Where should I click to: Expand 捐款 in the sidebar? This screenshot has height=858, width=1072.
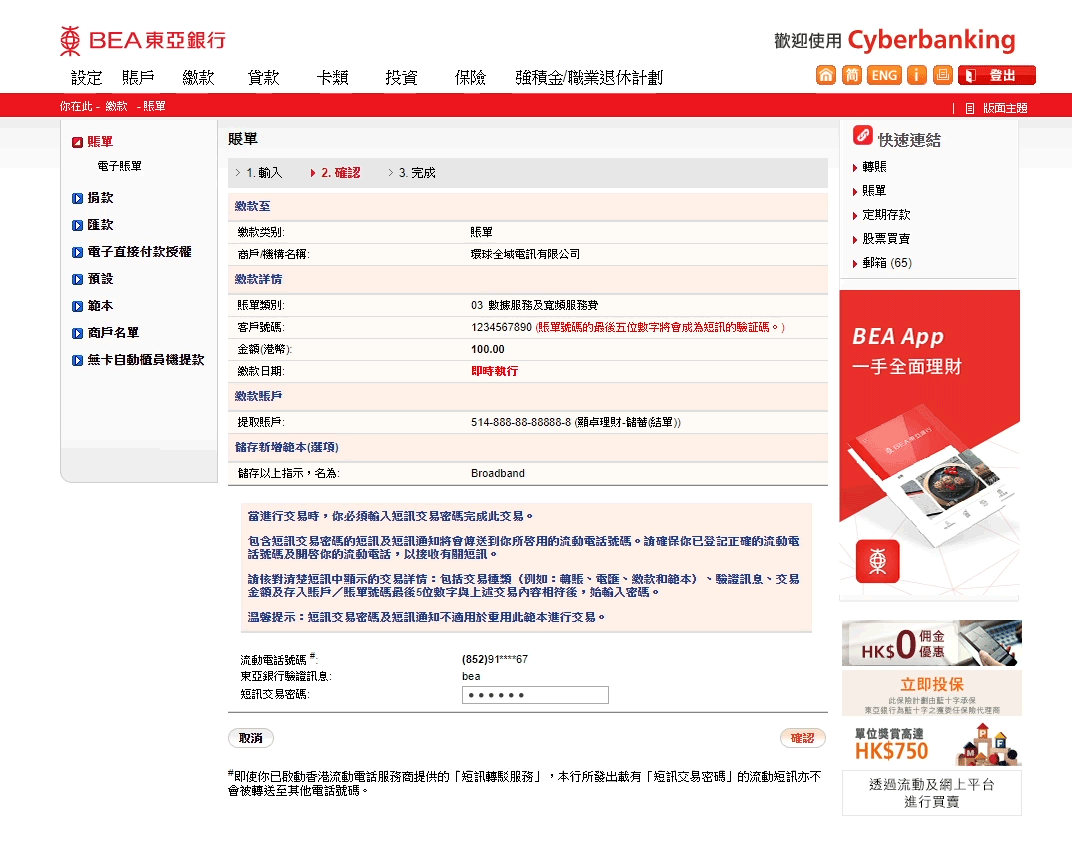click(100, 198)
